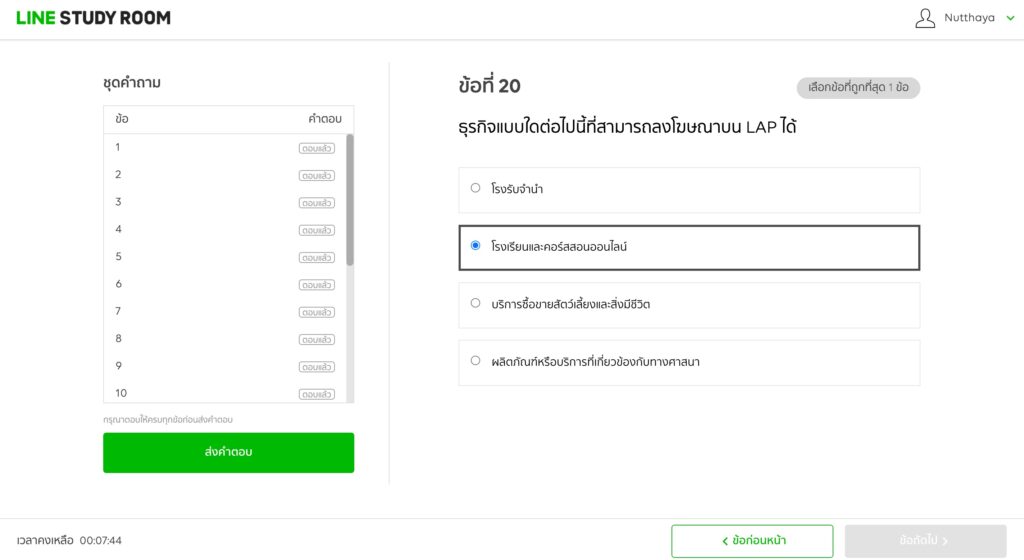Select โรงเรียนและคอร์สสอนออนไลน์ radio option

click(475, 245)
